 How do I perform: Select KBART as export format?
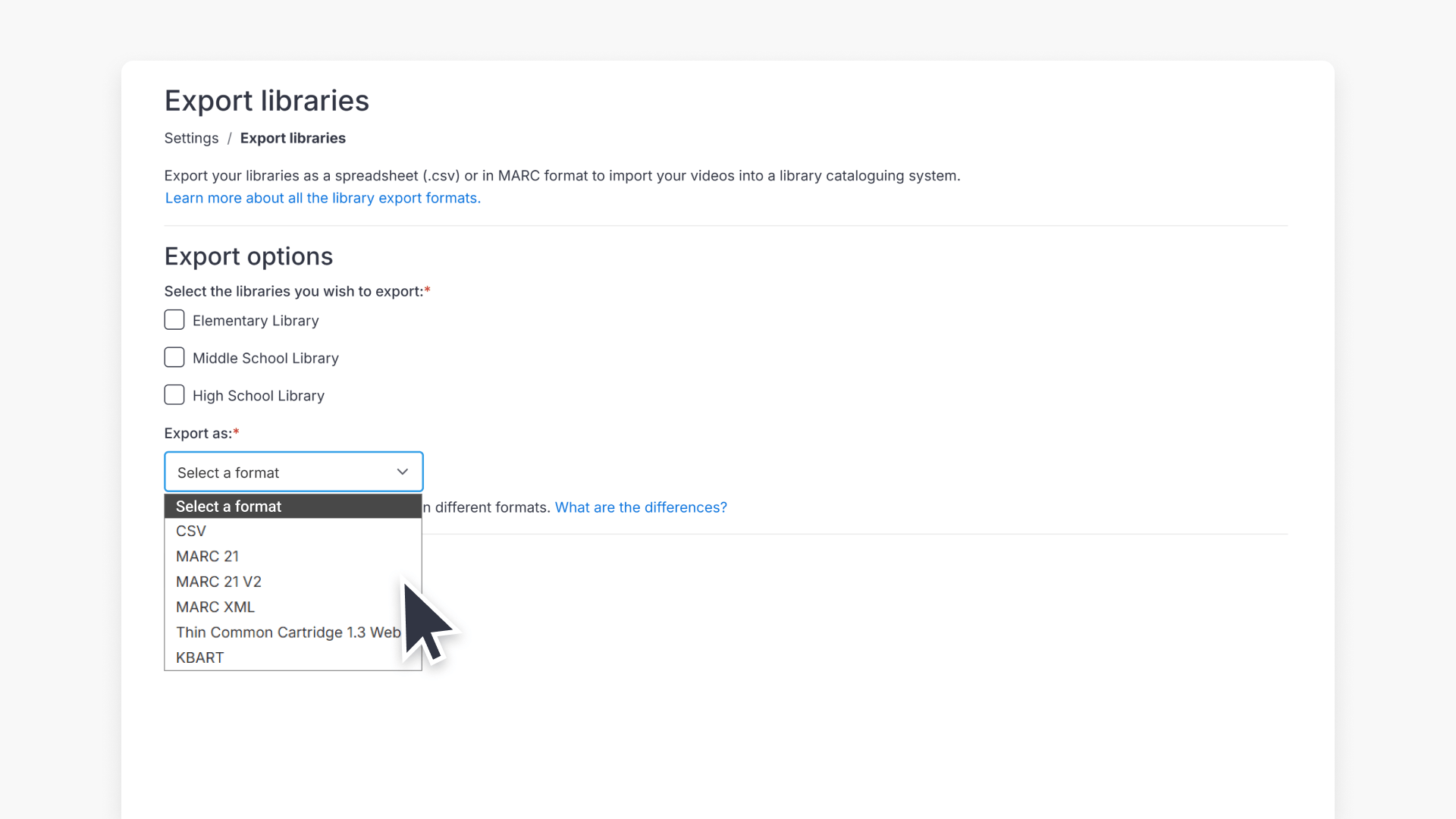(x=199, y=657)
